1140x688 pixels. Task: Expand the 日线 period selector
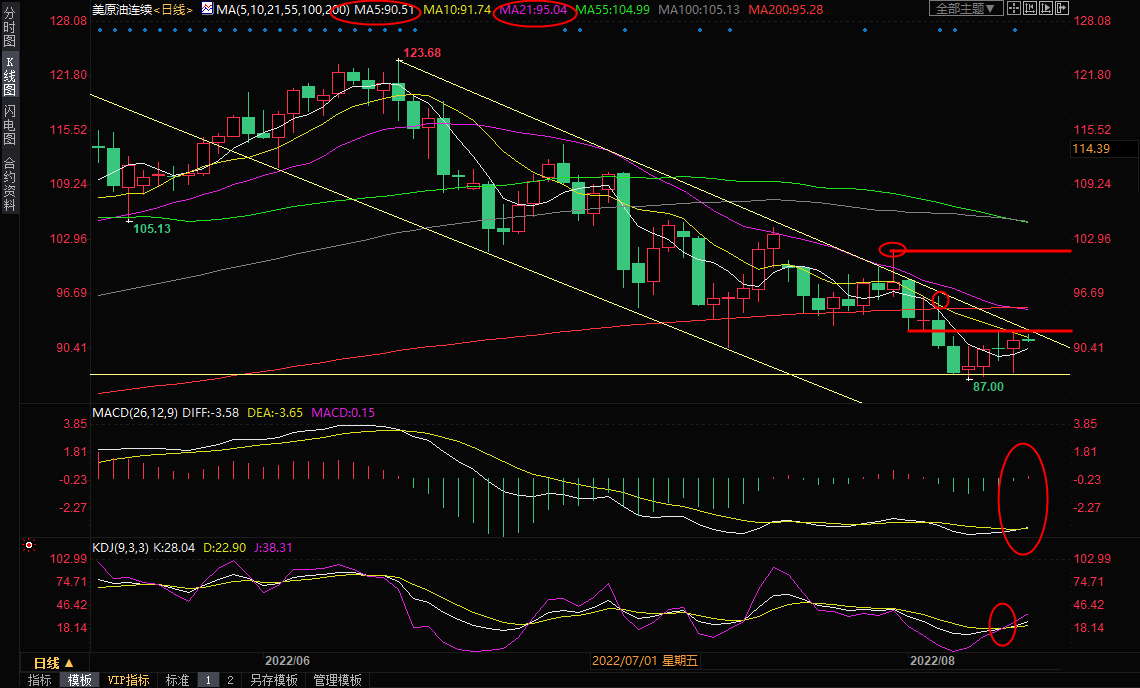point(53,663)
